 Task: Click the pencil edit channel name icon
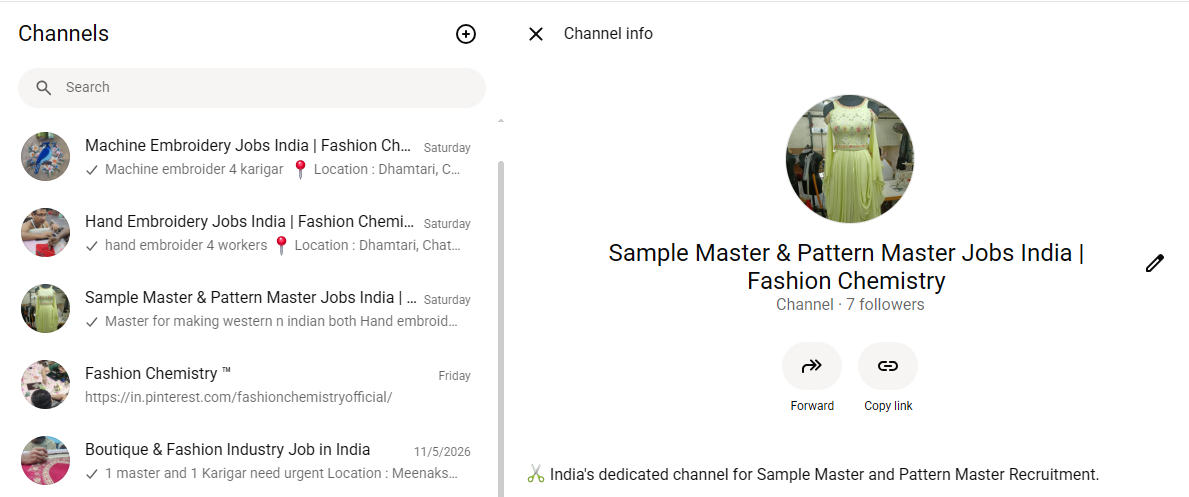coord(1154,264)
